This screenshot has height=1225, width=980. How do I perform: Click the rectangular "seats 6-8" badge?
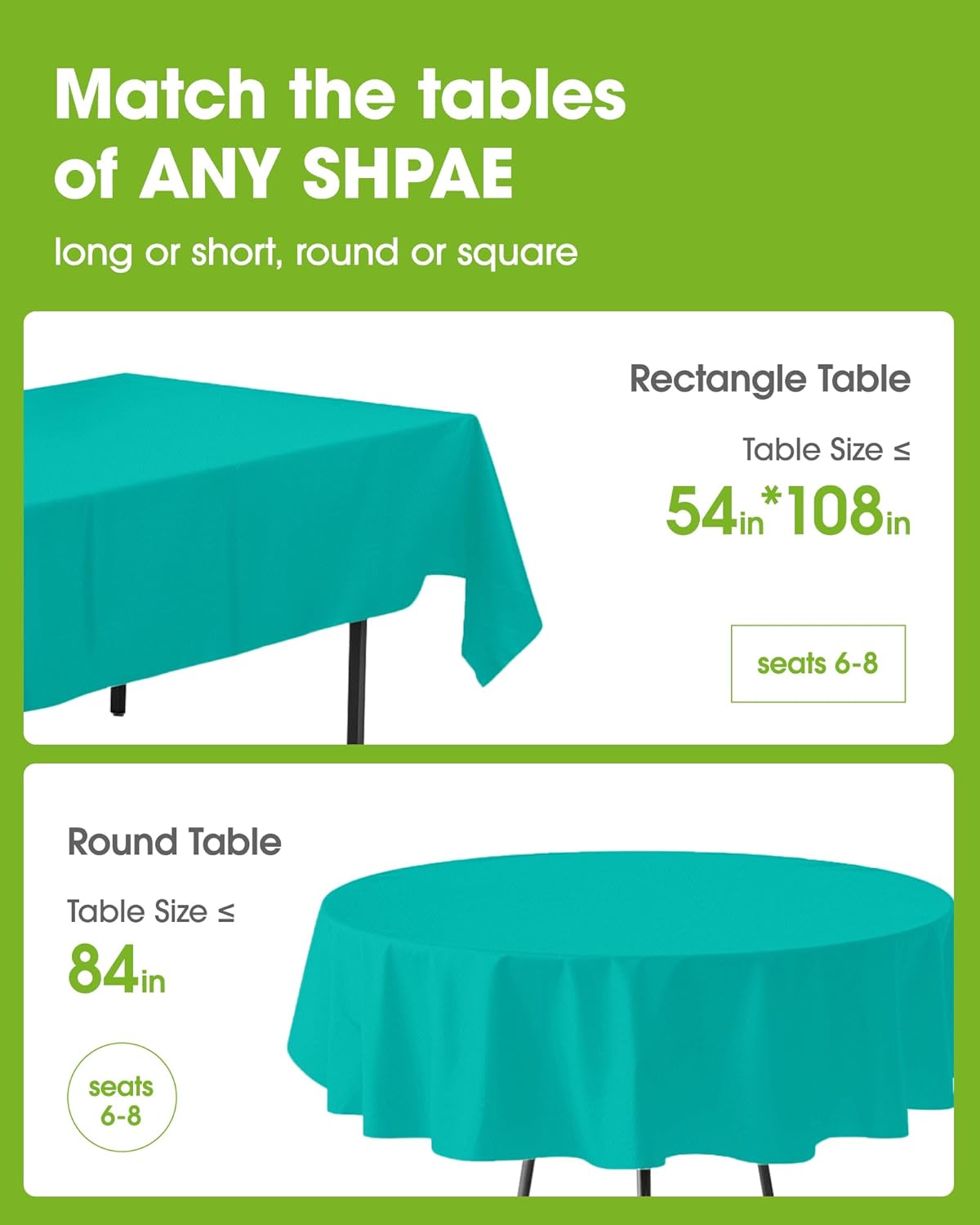[817, 663]
